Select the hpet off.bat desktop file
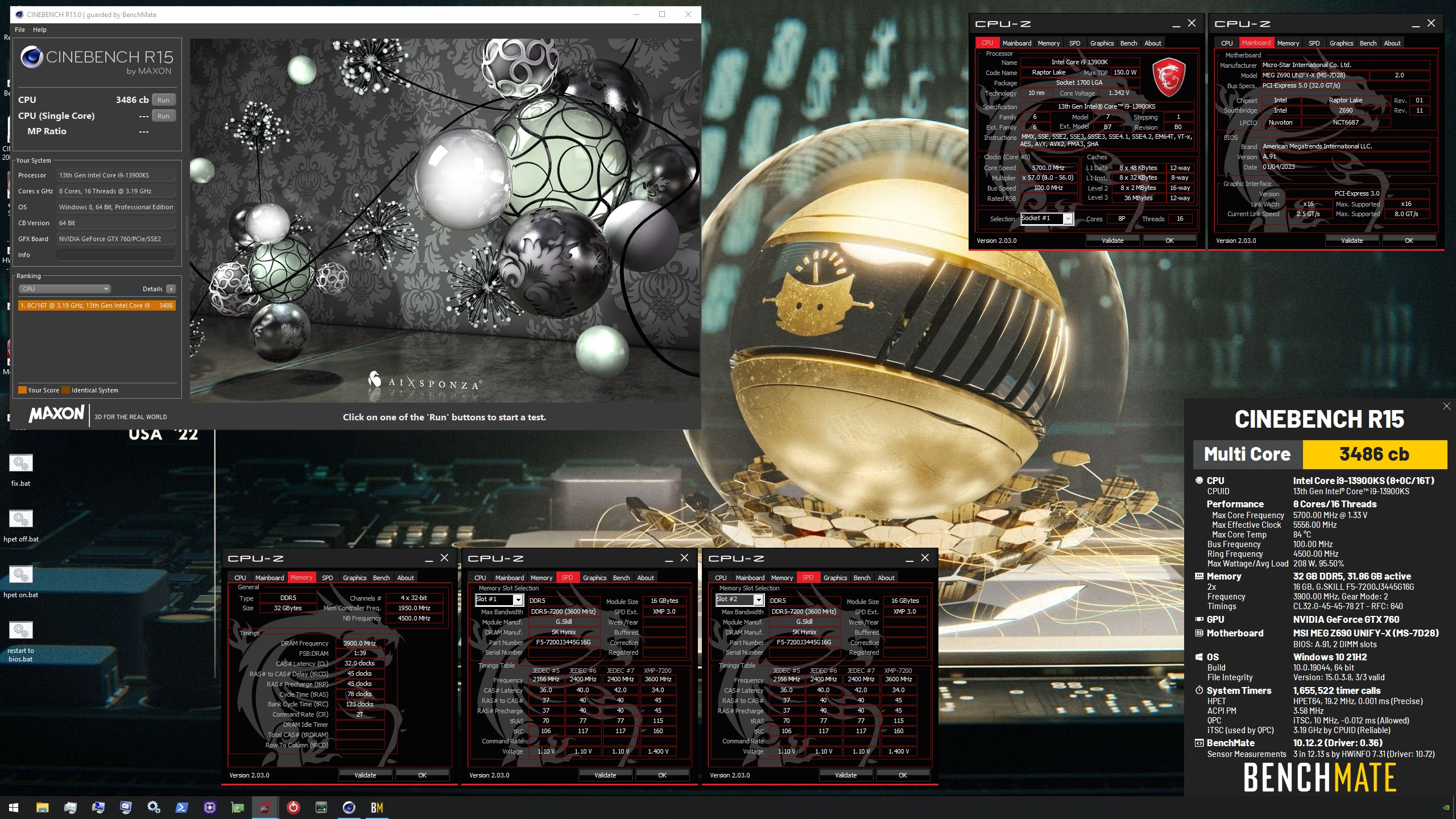Screen dimensions: 1456x819 pos(21,526)
